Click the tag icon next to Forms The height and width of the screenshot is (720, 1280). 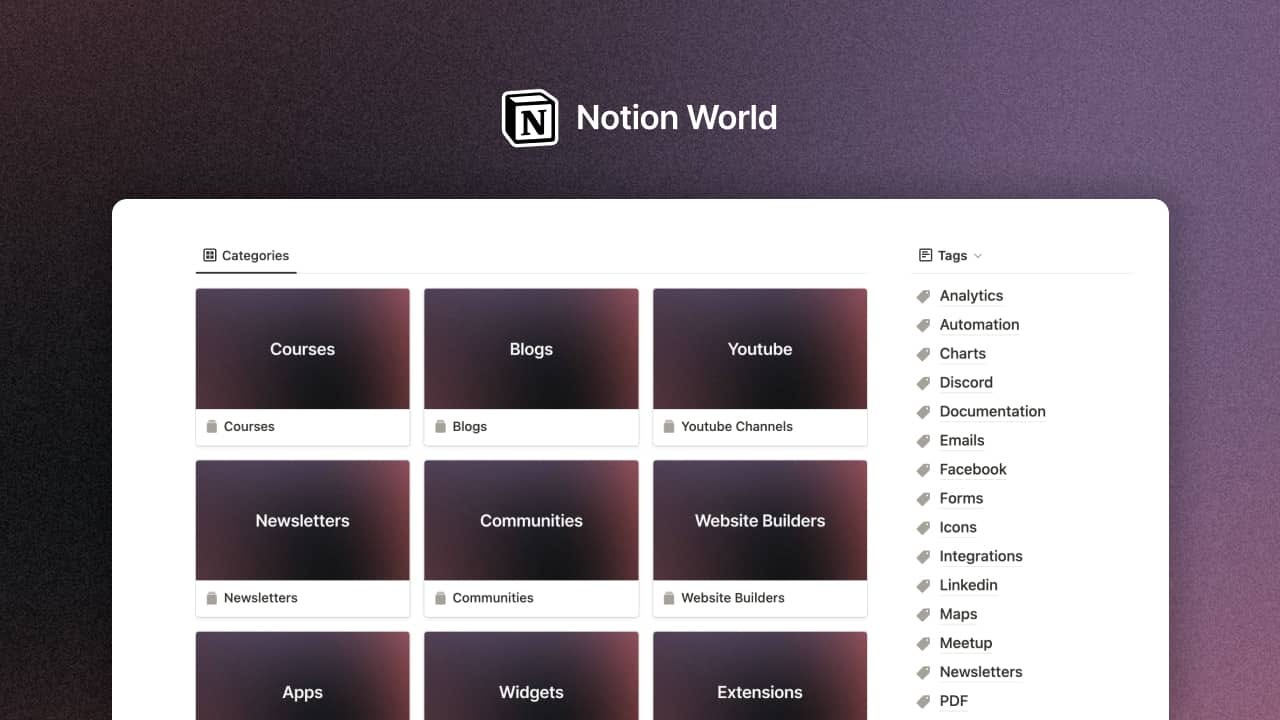coord(923,499)
